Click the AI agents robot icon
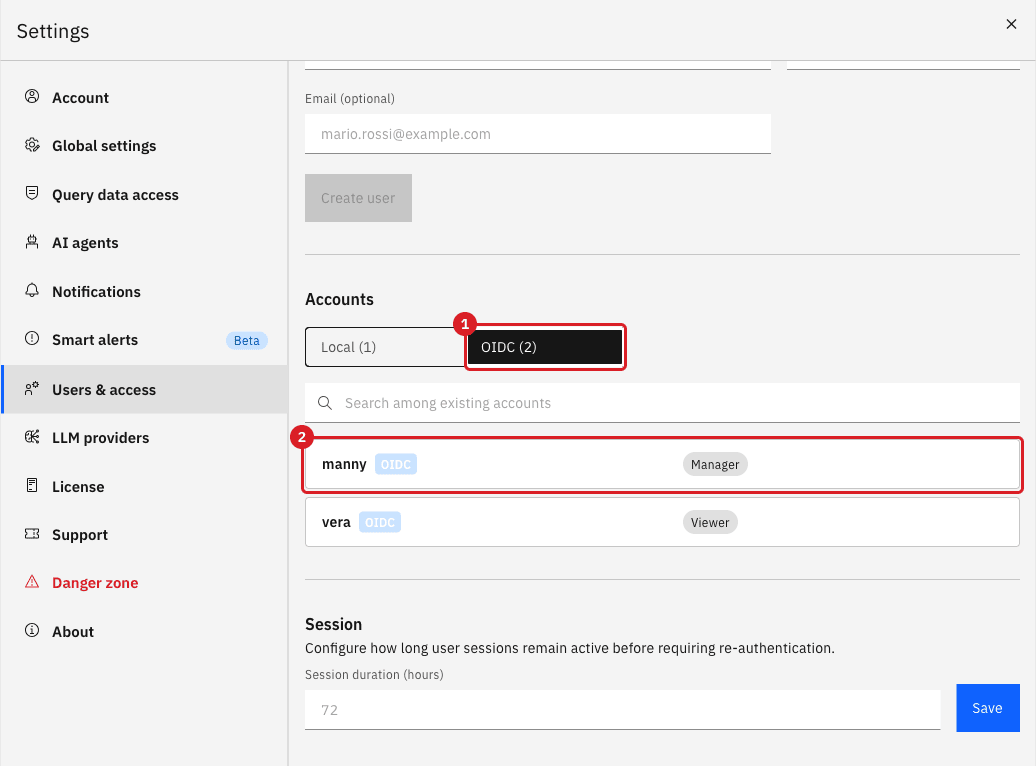The height and width of the screenshot is (766, 1036). [x=32, y=242]
